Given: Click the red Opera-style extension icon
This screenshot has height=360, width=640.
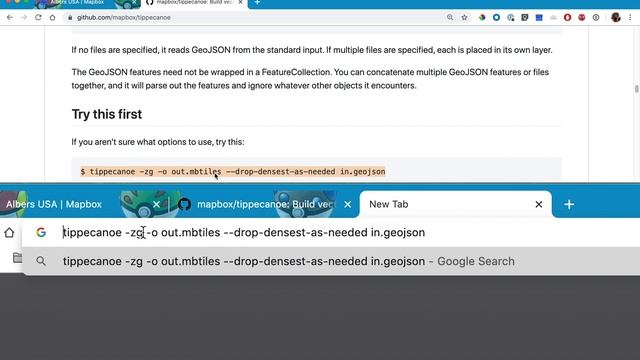Looking at the screenshot, I should (567, 17).
